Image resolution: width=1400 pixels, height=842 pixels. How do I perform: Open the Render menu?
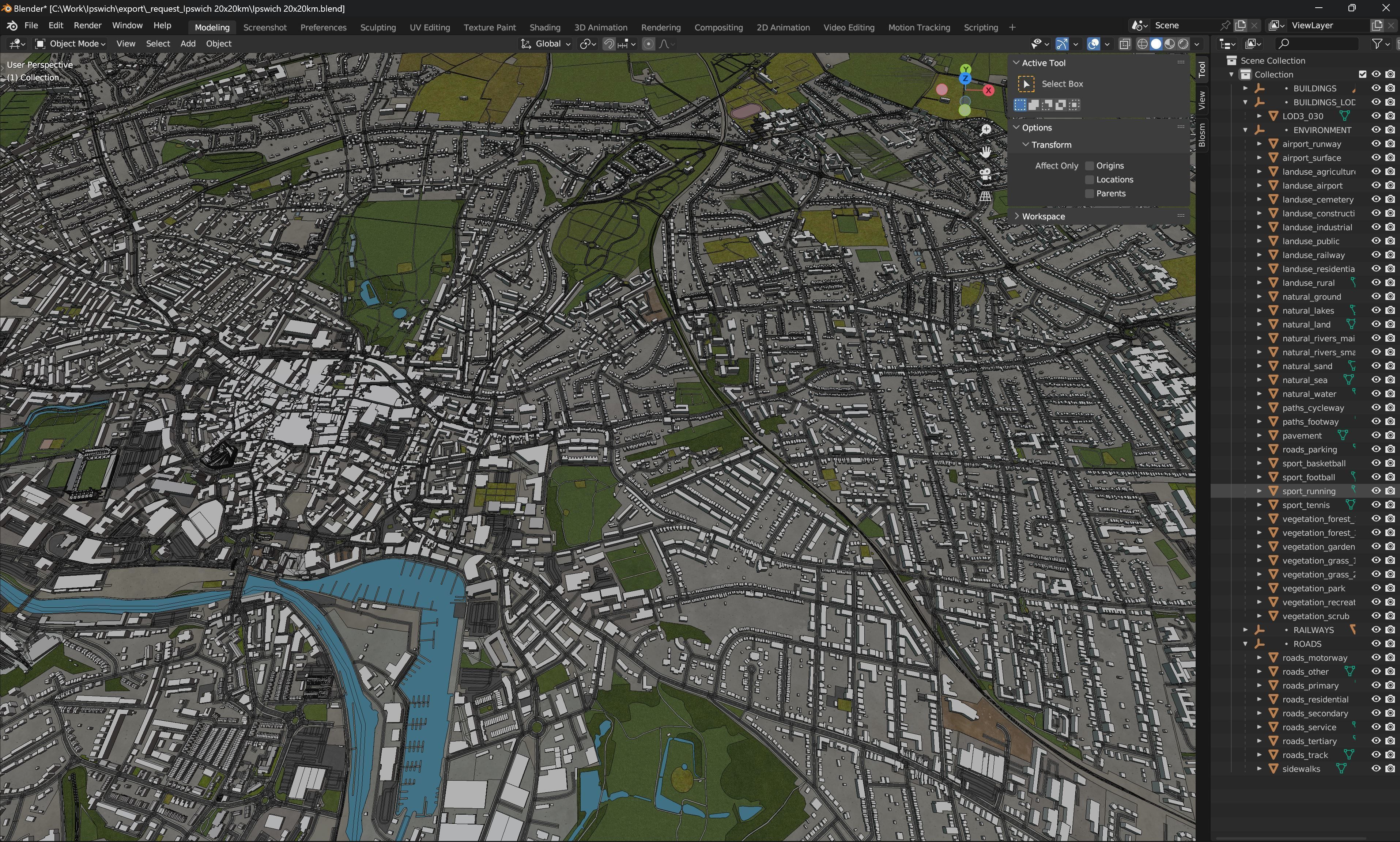pos(87,26)
